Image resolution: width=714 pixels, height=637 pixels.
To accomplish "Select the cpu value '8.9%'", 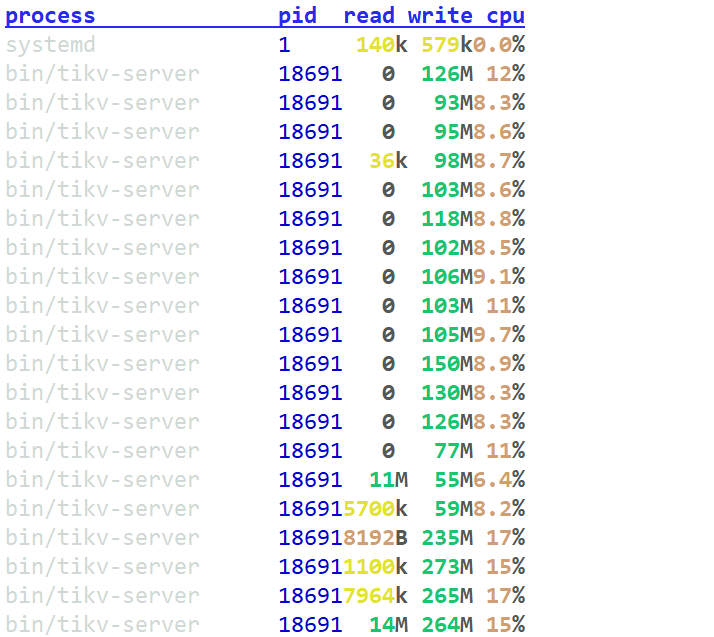I will click(x=499, y=364).
